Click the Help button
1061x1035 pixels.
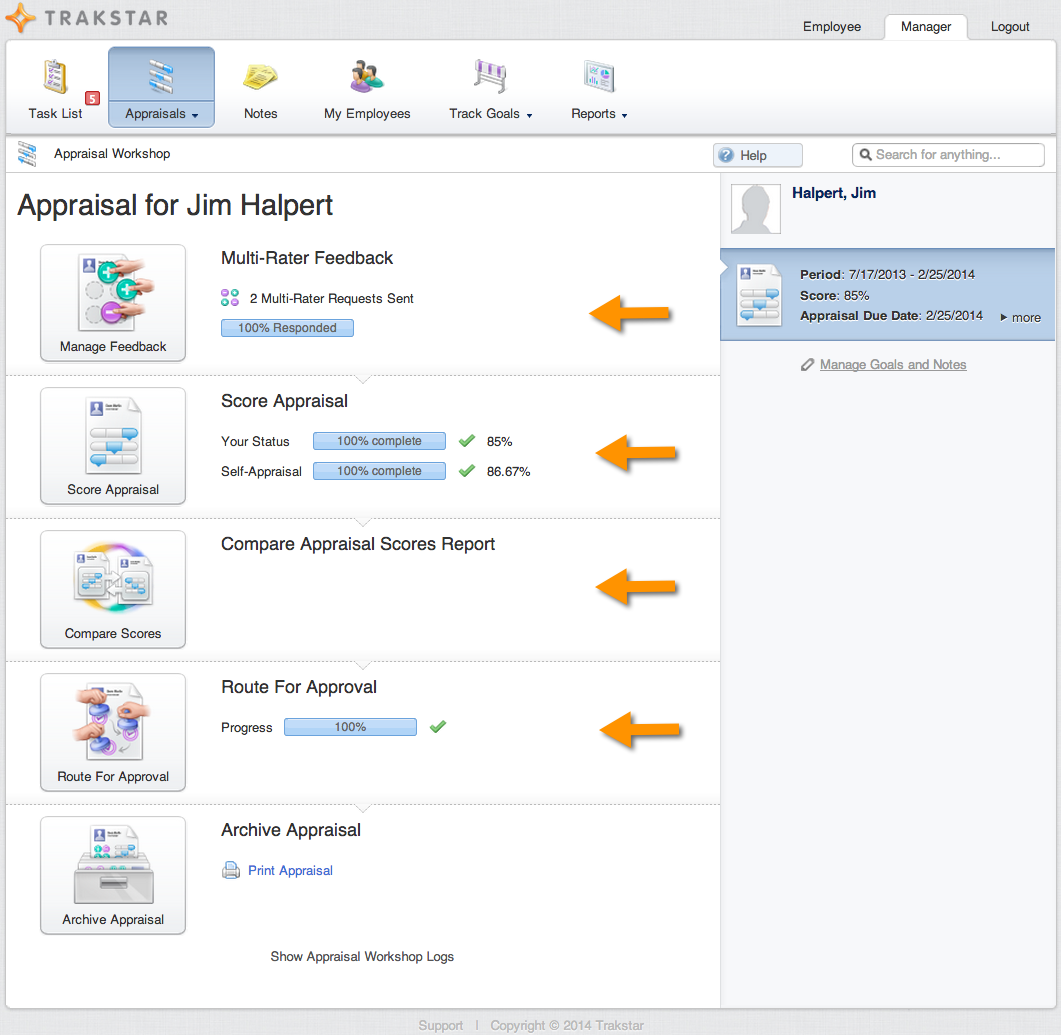[757, 155]
